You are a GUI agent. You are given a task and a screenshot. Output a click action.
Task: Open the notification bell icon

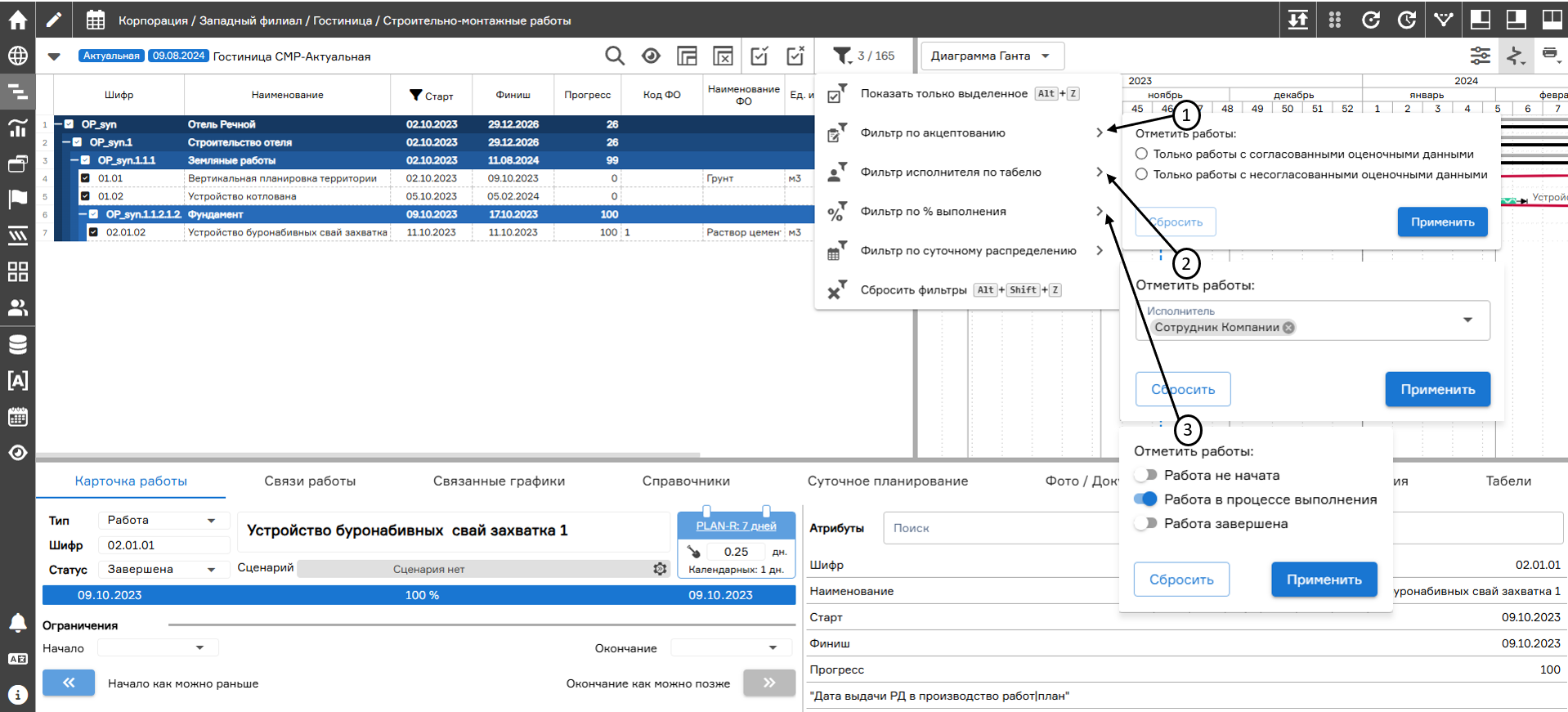17,623
